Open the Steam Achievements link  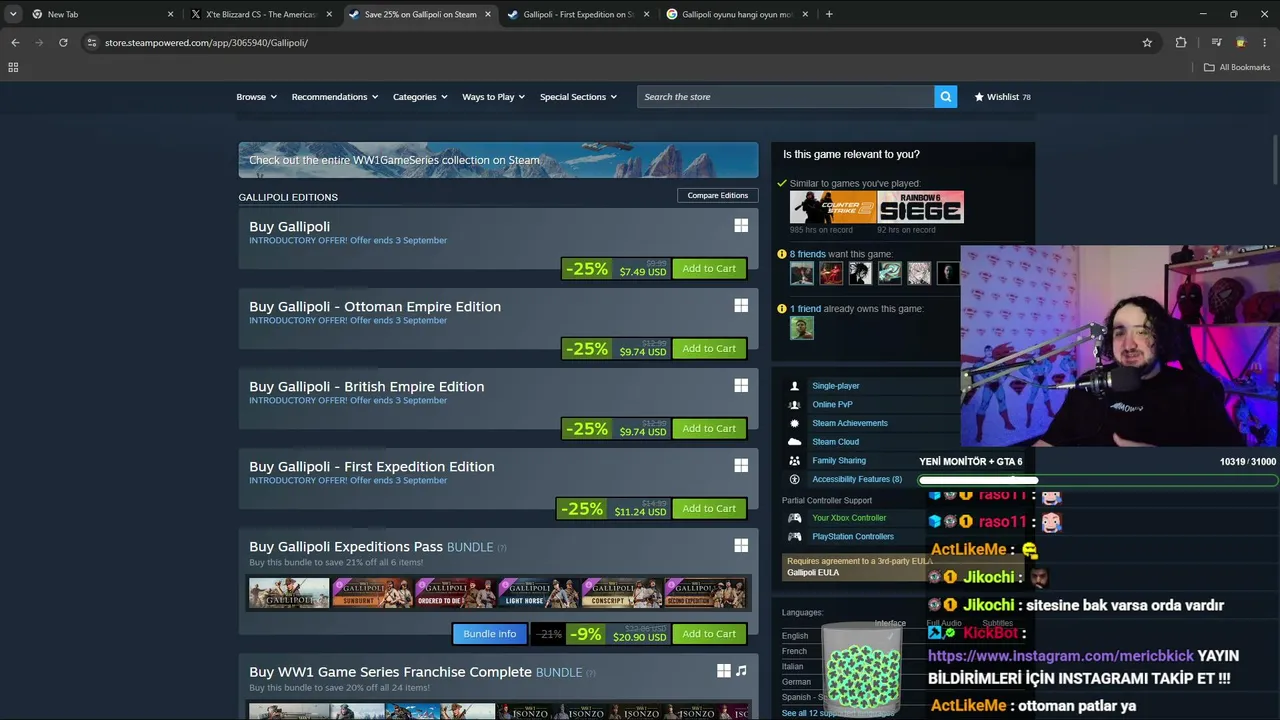tap(850, 423)
